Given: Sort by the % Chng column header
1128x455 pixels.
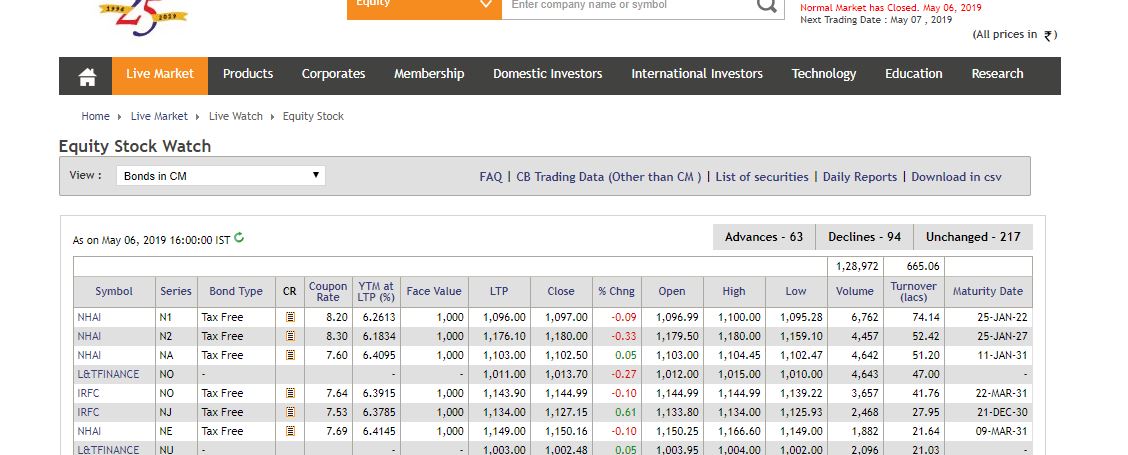Looking at the screenshot, I should [x=617, y=292].
